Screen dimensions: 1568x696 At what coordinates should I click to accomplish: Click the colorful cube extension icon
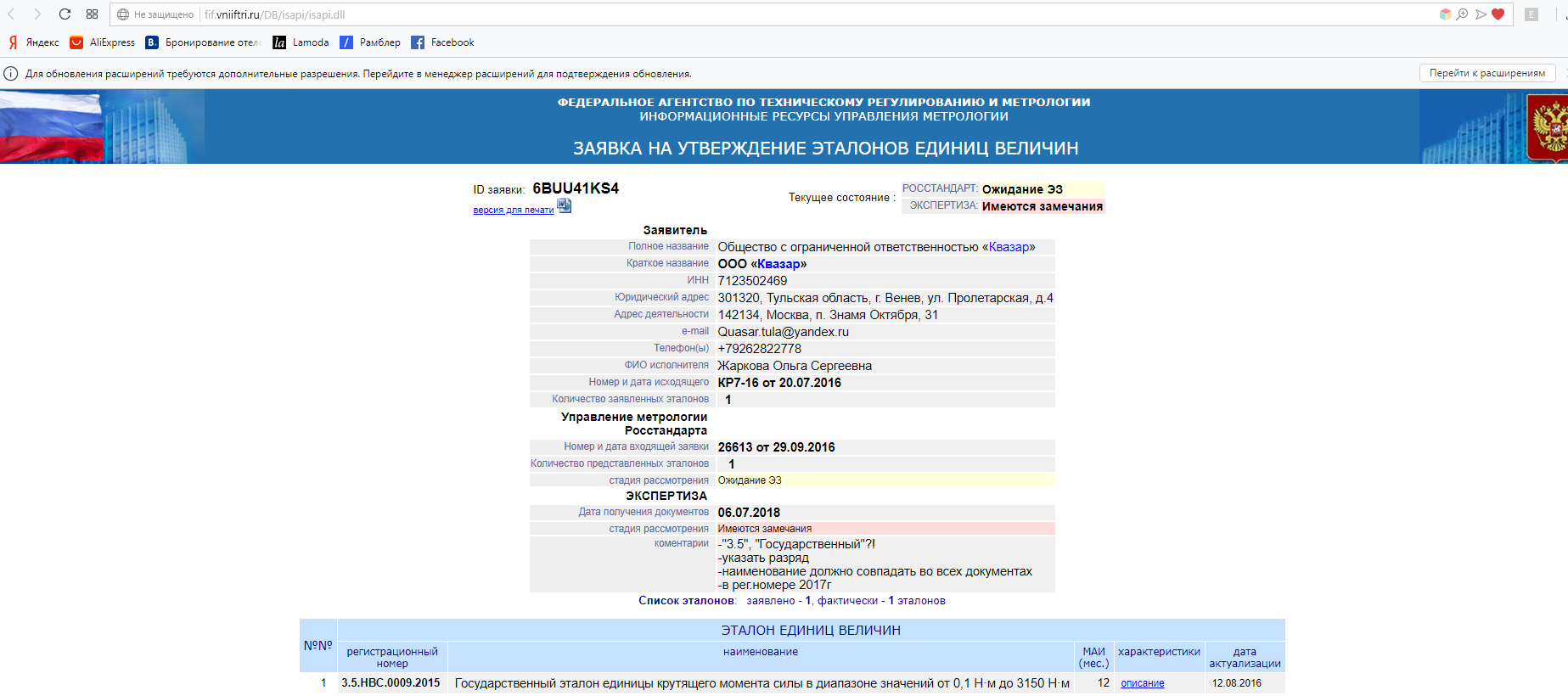pos(1445,14)
